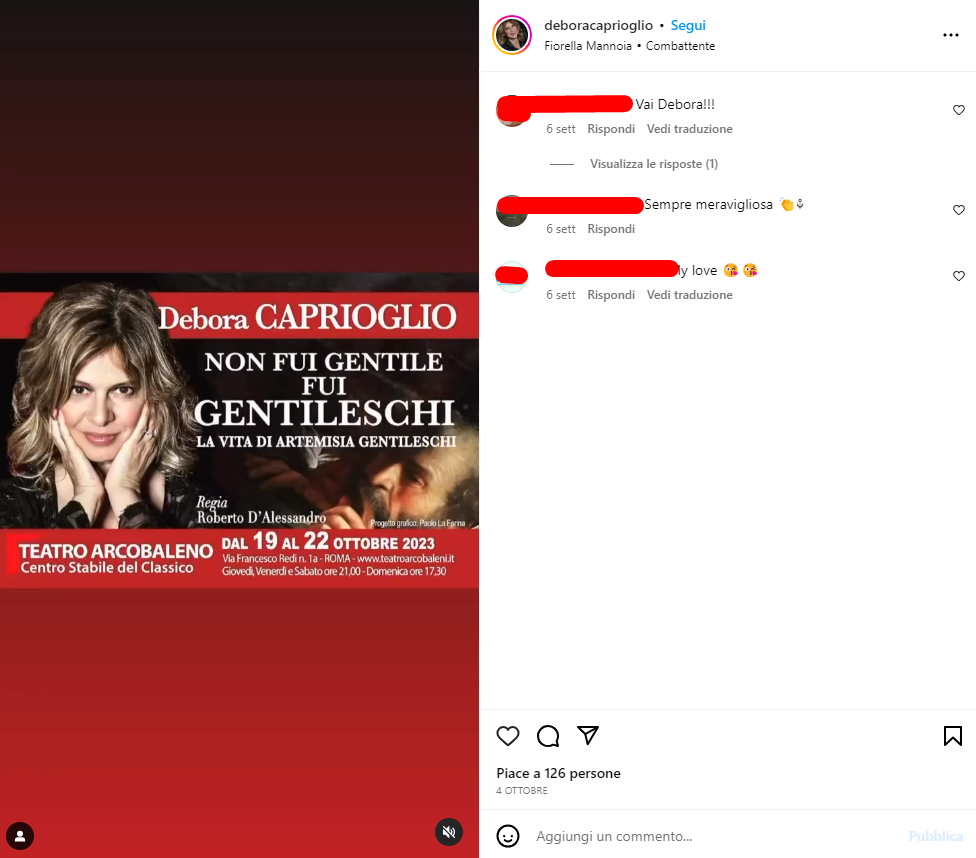976x858 pixels.
Task: Click 'Vedi traduzione' under third comment
Action: coord(689,295)
